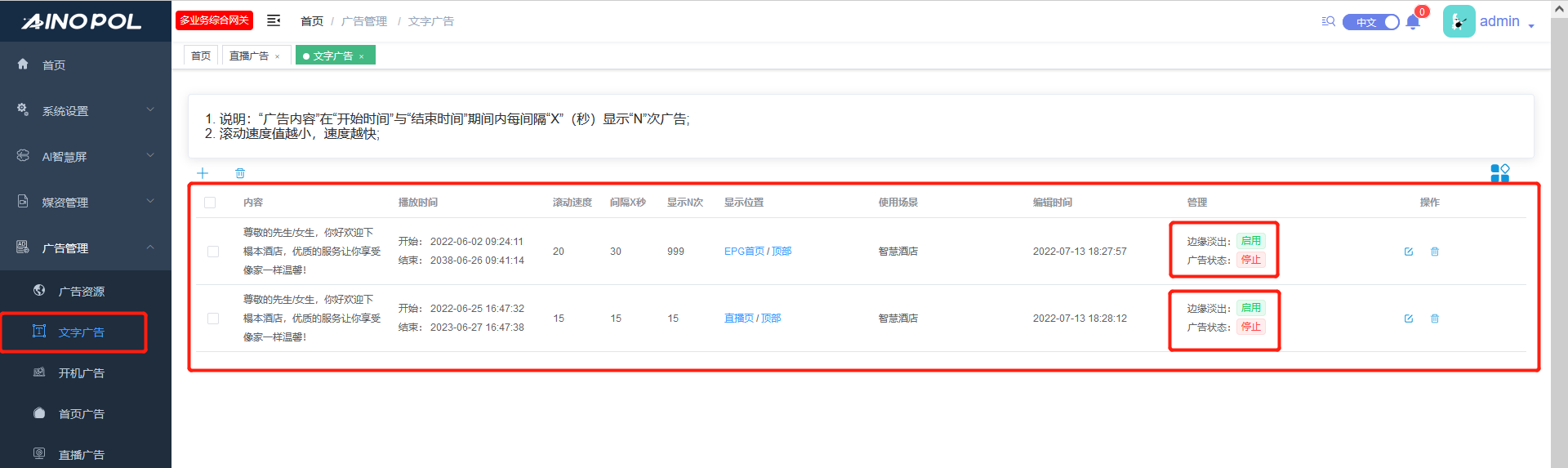Screen dimensions: 1568x468
Task: Click the plus icon to add text ad
Action: click(203, 173)
